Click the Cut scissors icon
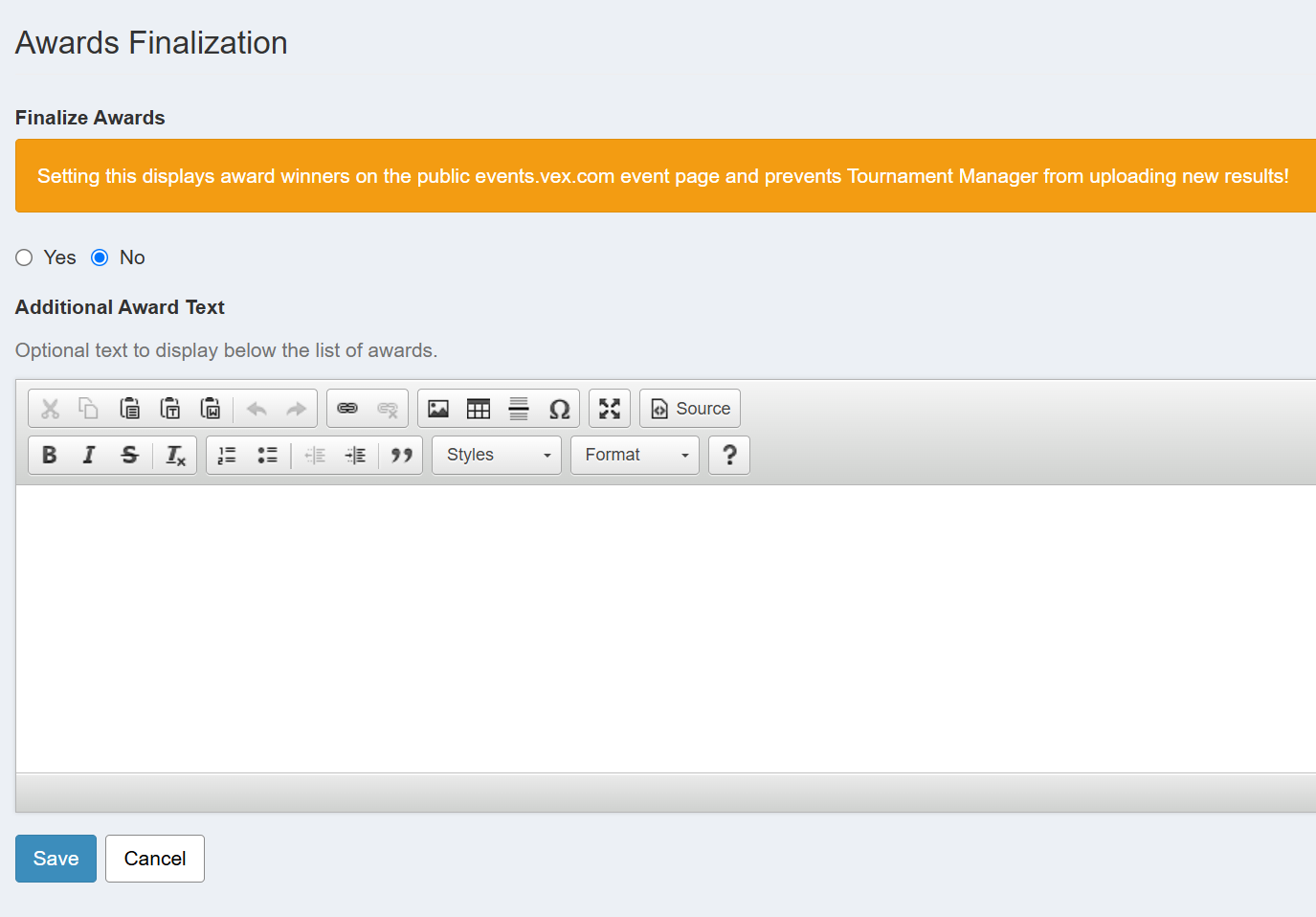This screenshot has height=917, width=1316. (50, 409)
